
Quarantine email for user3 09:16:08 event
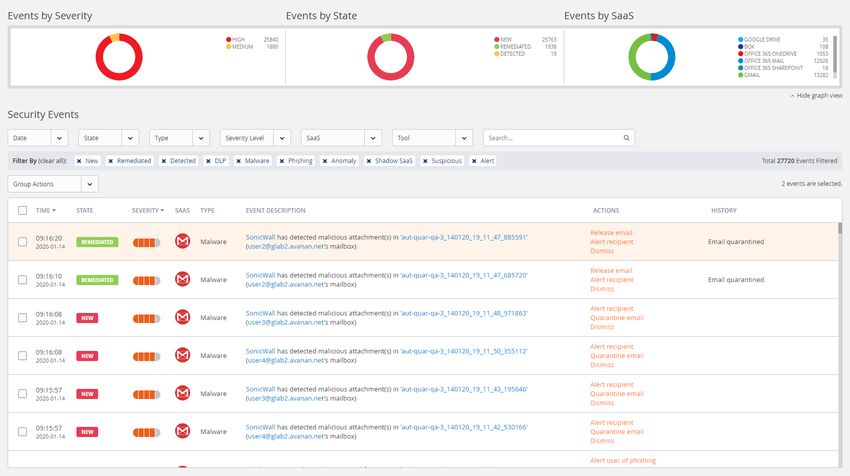(616, 318)
